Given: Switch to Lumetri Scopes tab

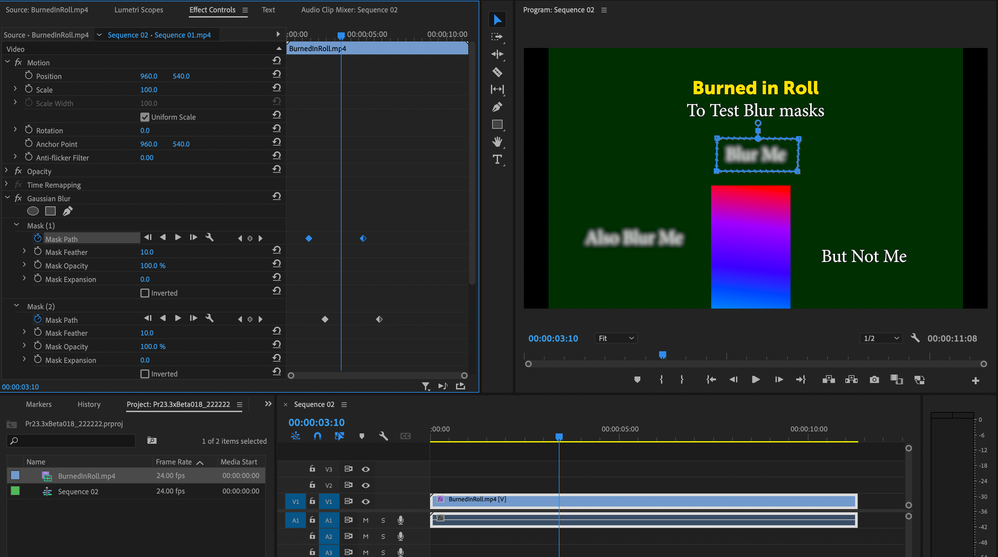Looking at the screenshot, I should point(139,10).
